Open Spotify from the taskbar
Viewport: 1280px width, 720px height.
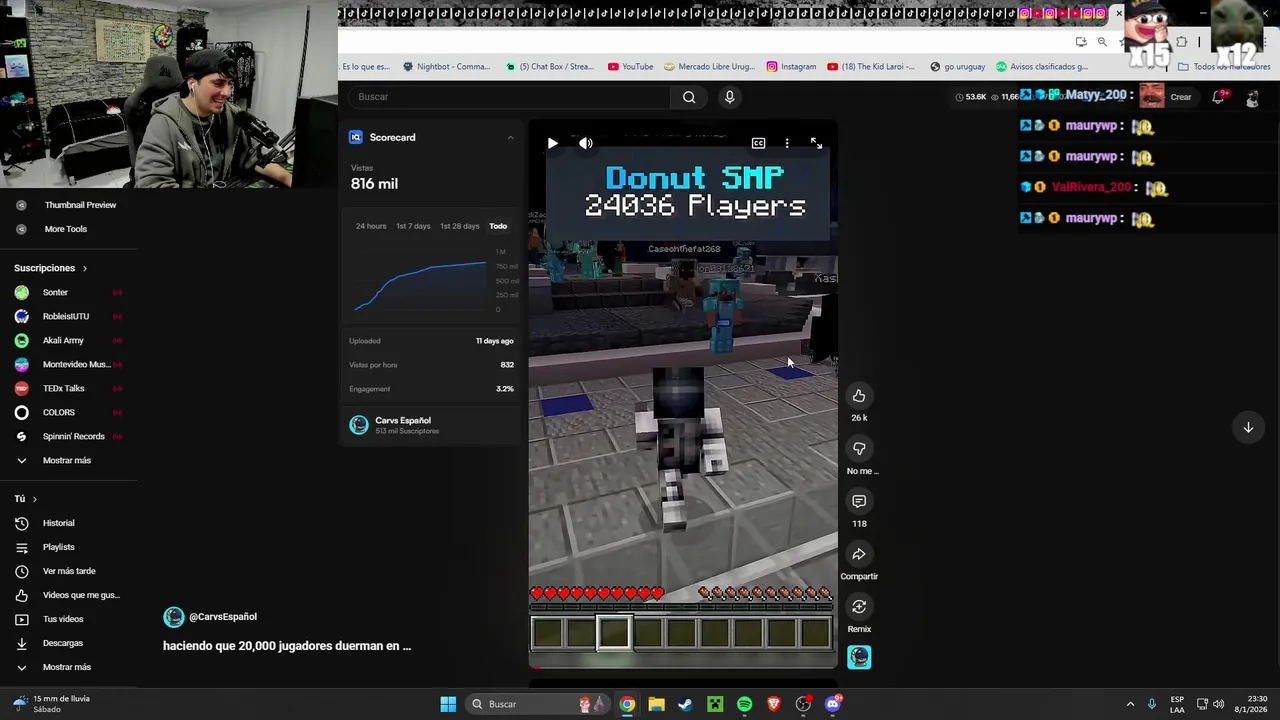[x=744, y=704]
